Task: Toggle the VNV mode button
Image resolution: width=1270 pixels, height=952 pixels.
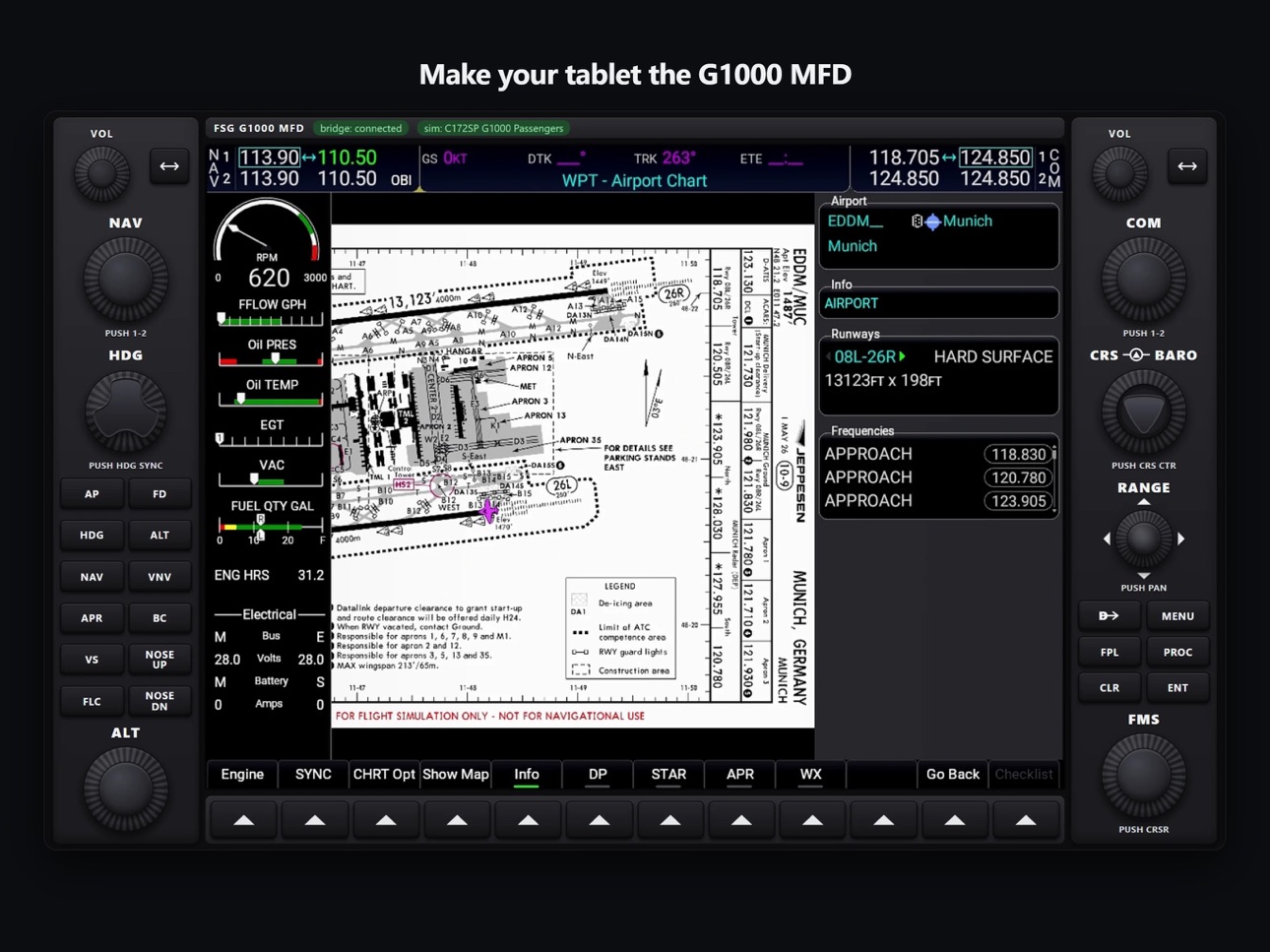Action: coord(159,577)
